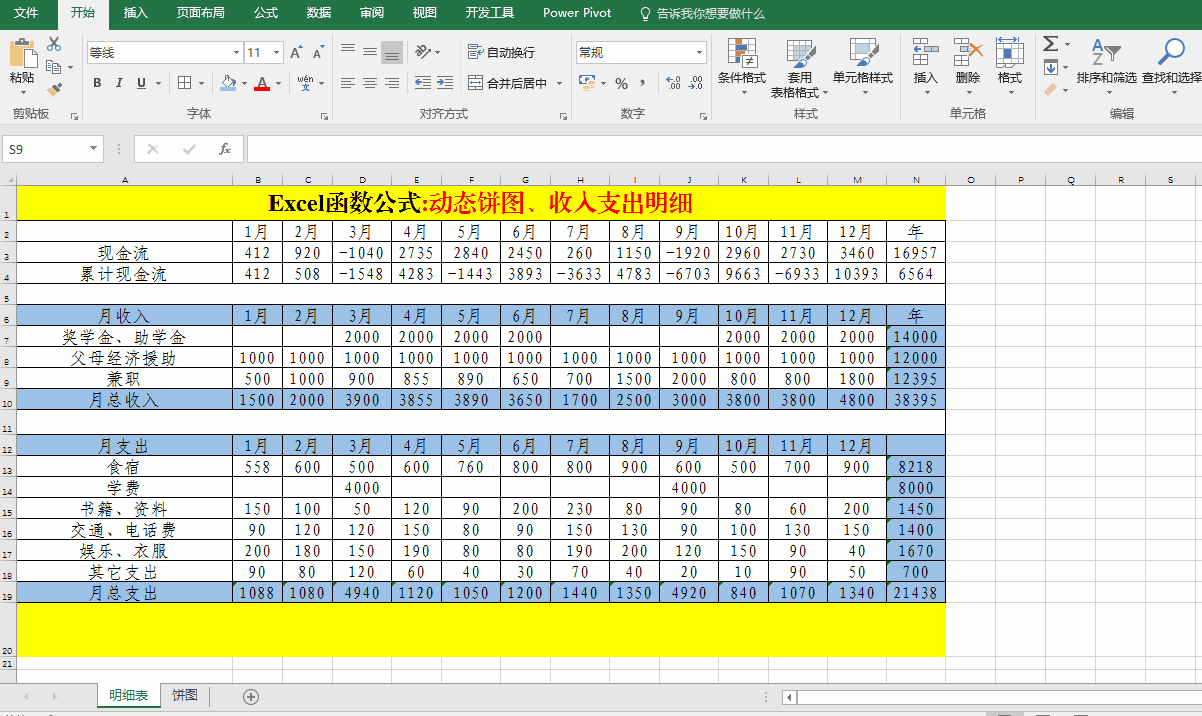Select the Format Painter brush icon
The image size is (1202, 716).
(x=54, y=89)
